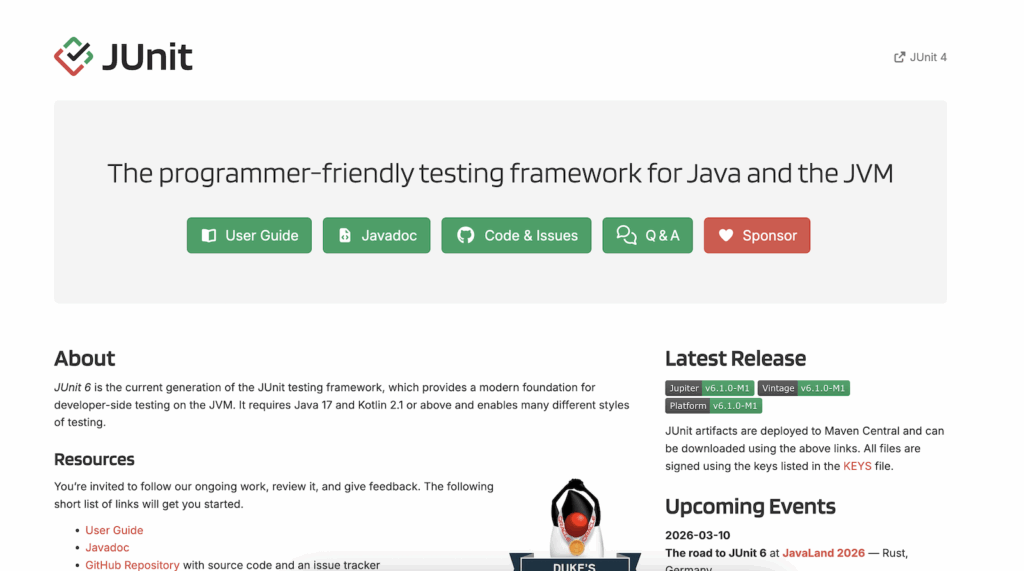
Task: Open the JavaLand 2026 event link
Action: click(823, 553)
